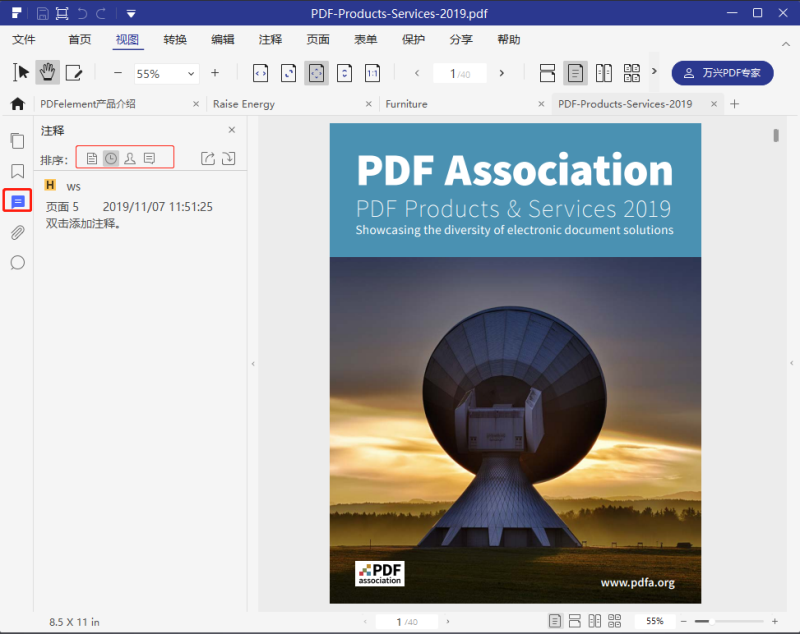Open the page thumbnails panel

17,141
